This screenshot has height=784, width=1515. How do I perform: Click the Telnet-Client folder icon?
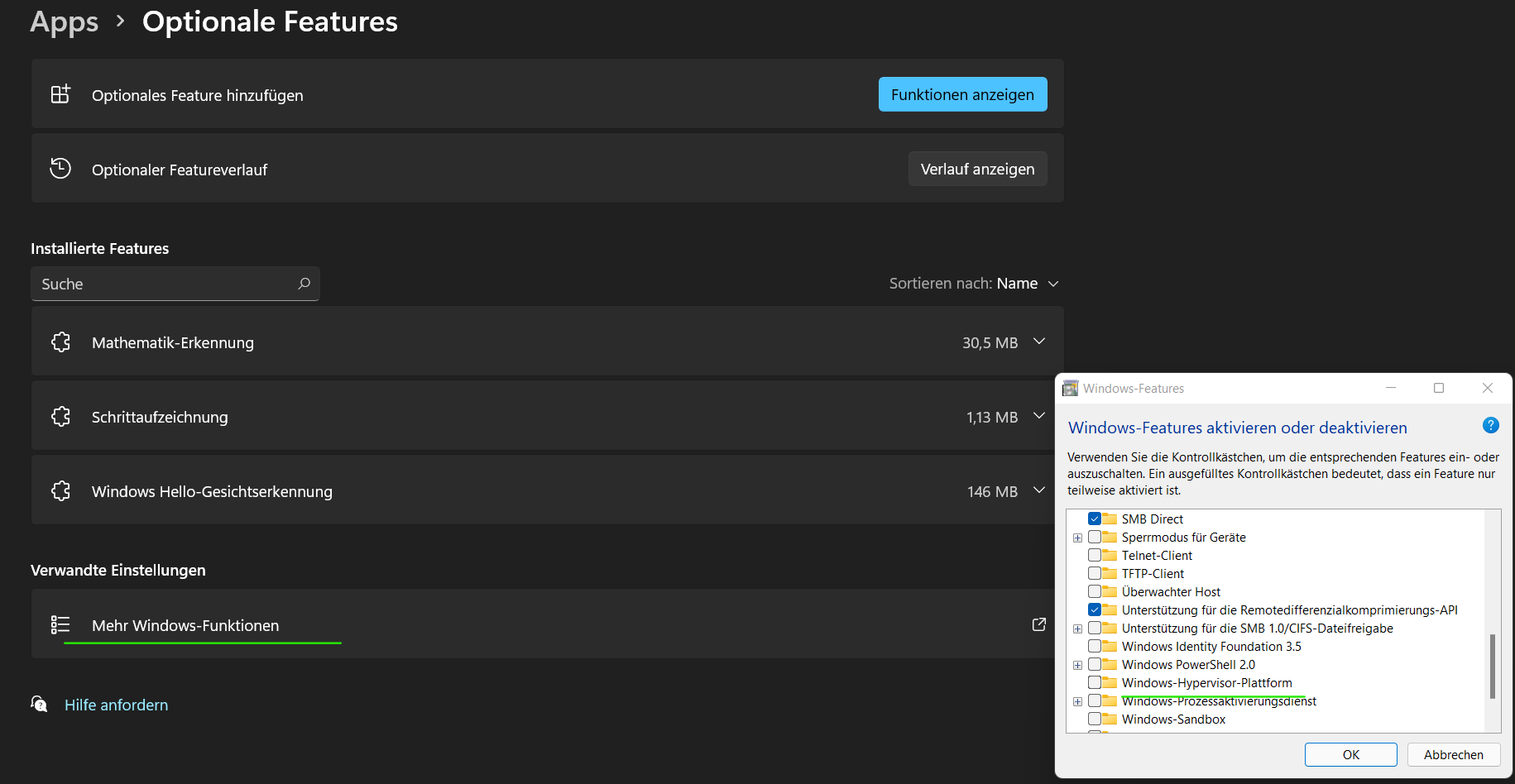click(x=1110, y=555)
